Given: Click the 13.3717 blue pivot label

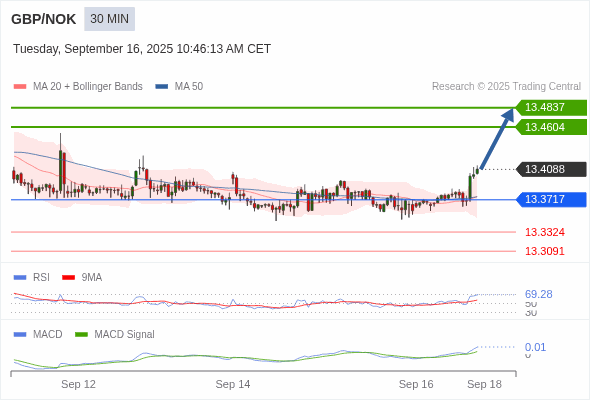Looking at the screenshot, I should 551,199.
